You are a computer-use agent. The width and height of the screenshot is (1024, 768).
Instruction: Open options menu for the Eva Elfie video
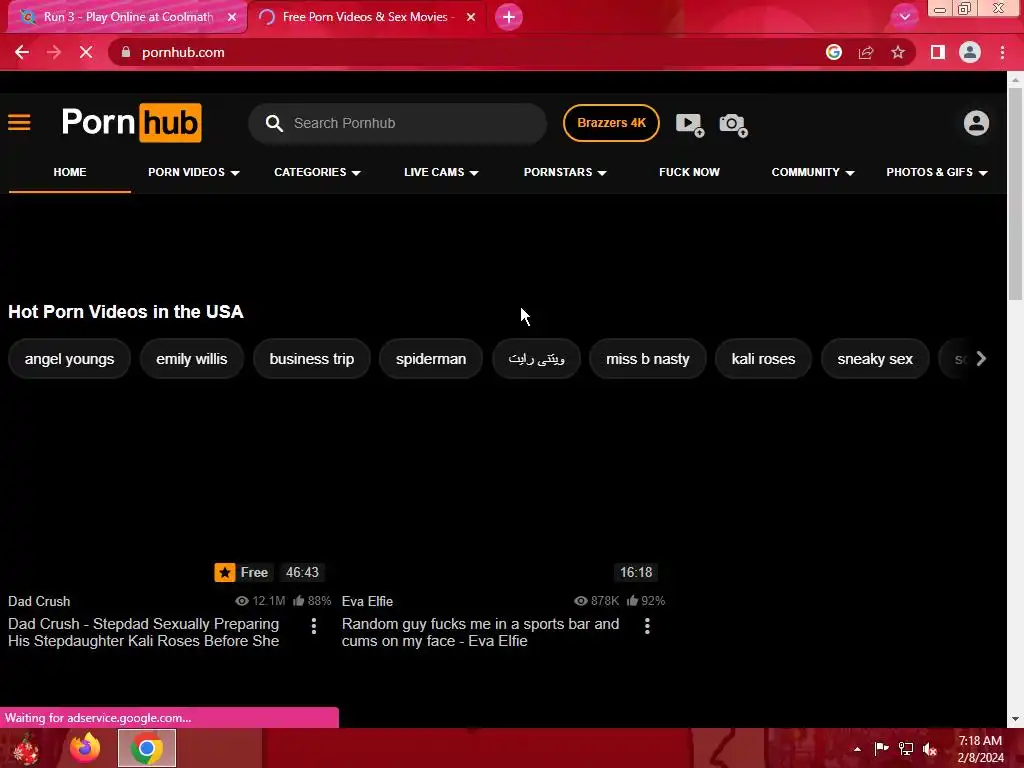pyautogui.click(x=647, y=626)
